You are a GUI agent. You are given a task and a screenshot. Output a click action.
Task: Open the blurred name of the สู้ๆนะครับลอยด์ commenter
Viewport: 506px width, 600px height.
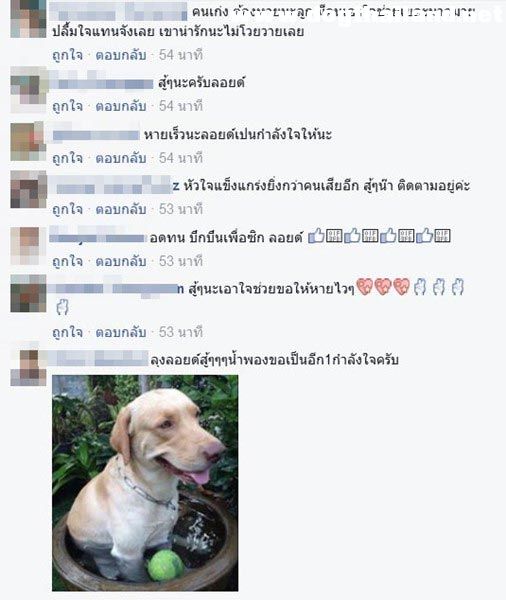(x=102, y=83)
